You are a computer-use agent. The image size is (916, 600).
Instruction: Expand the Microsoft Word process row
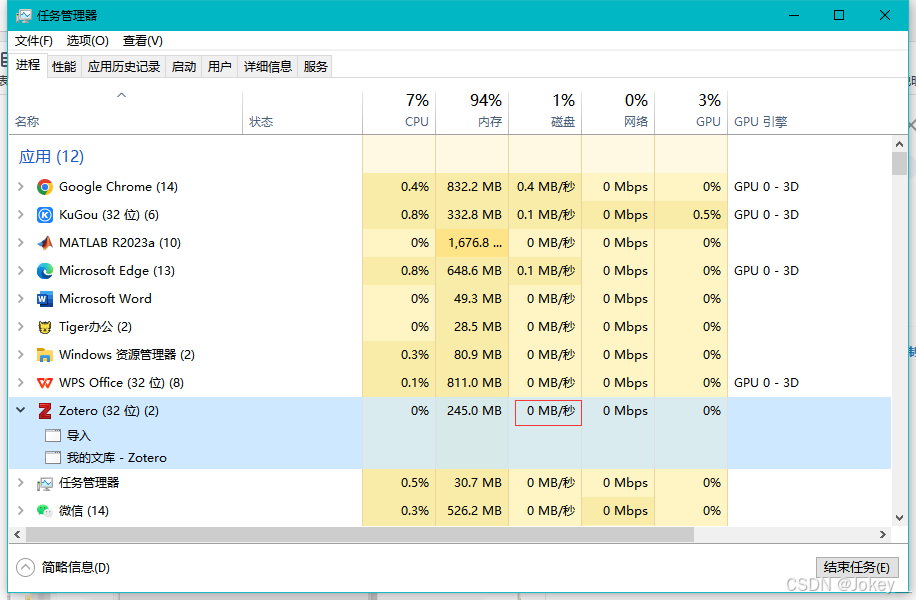pos(21,299)
